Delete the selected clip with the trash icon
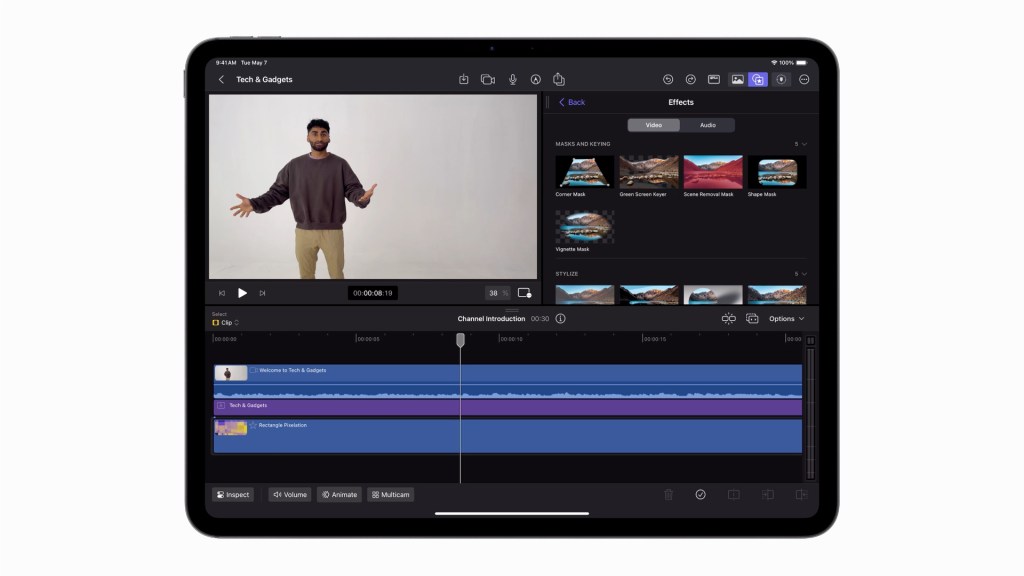Viewport: 1024px width, 576px height. (x=667, y=494)
